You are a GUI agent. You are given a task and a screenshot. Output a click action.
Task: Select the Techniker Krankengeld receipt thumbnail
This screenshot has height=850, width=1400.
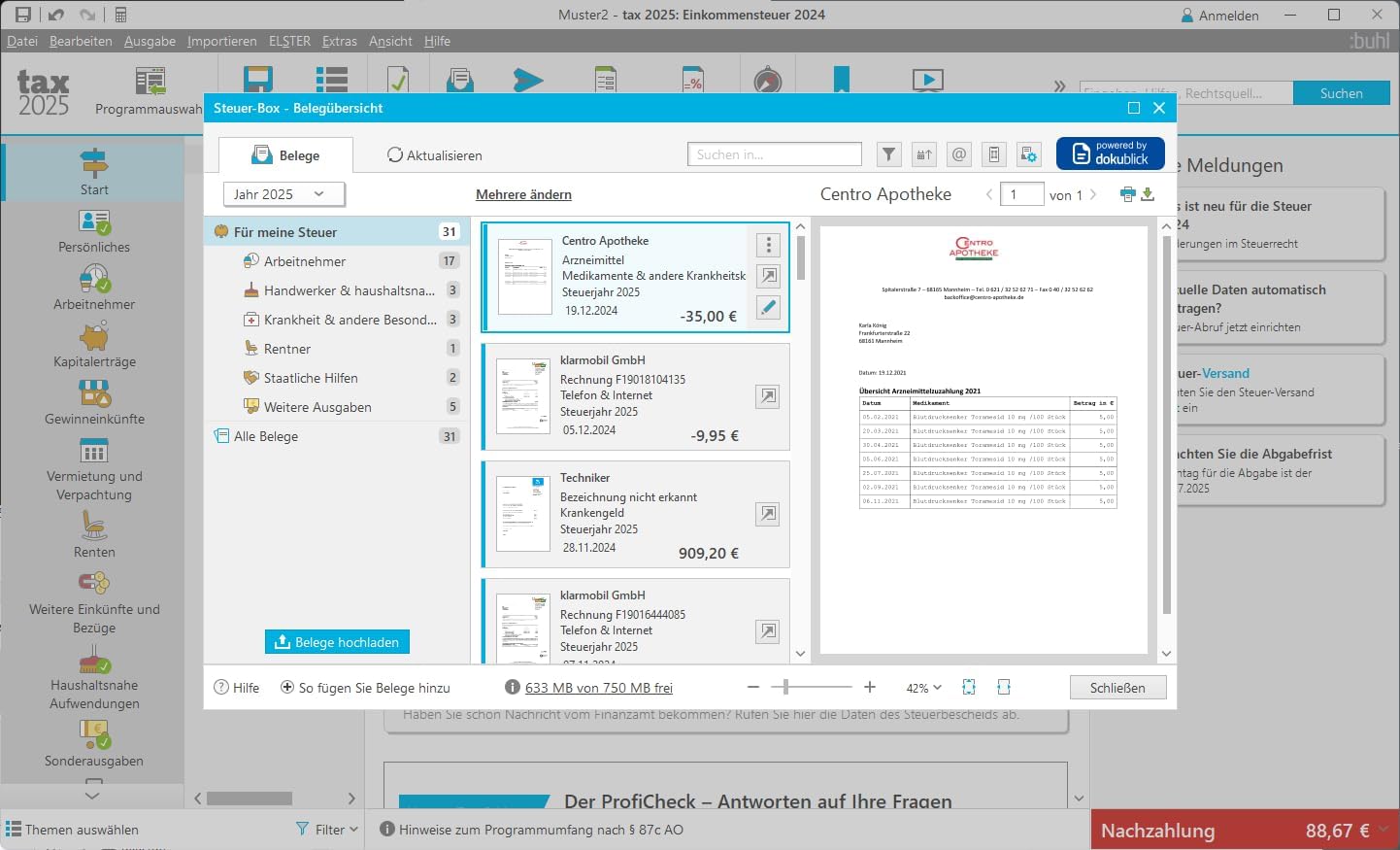click(523, 514)
